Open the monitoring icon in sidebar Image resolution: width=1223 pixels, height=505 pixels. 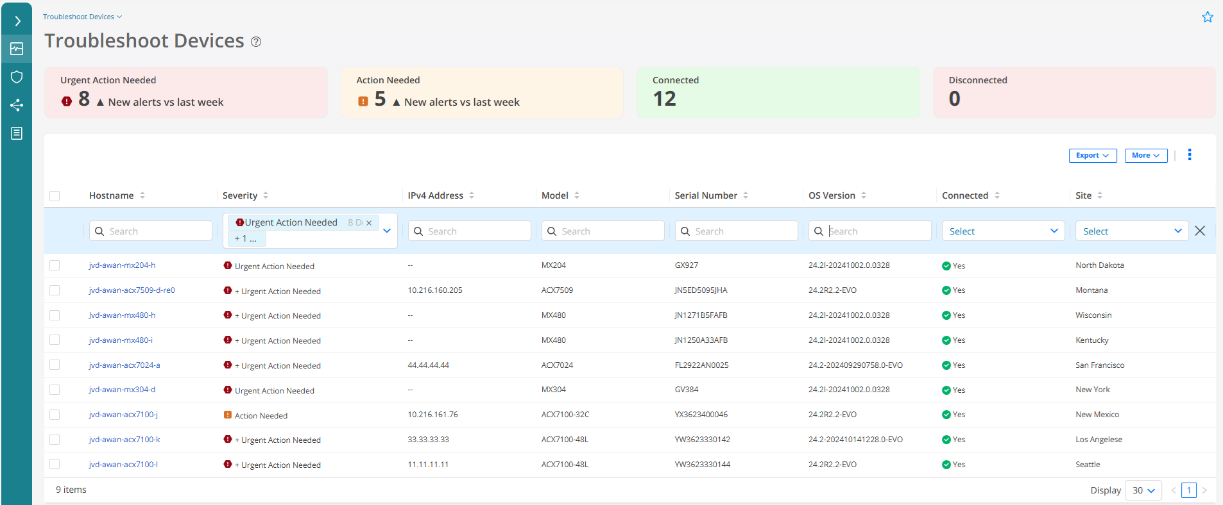17,48
